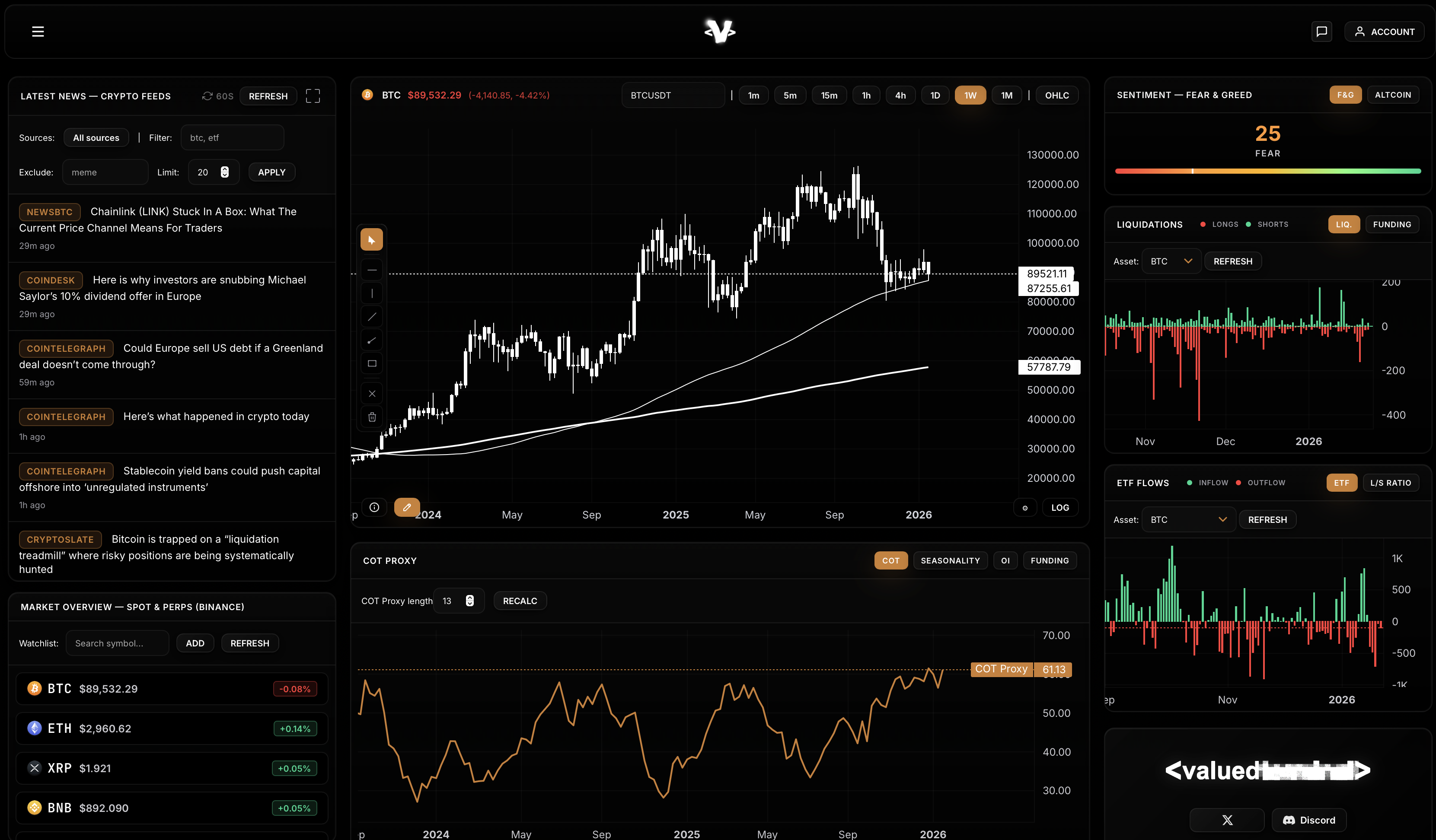Click APPLY news filter button
The width and height of the screenshot is (1436, 840).
[271, 172]
